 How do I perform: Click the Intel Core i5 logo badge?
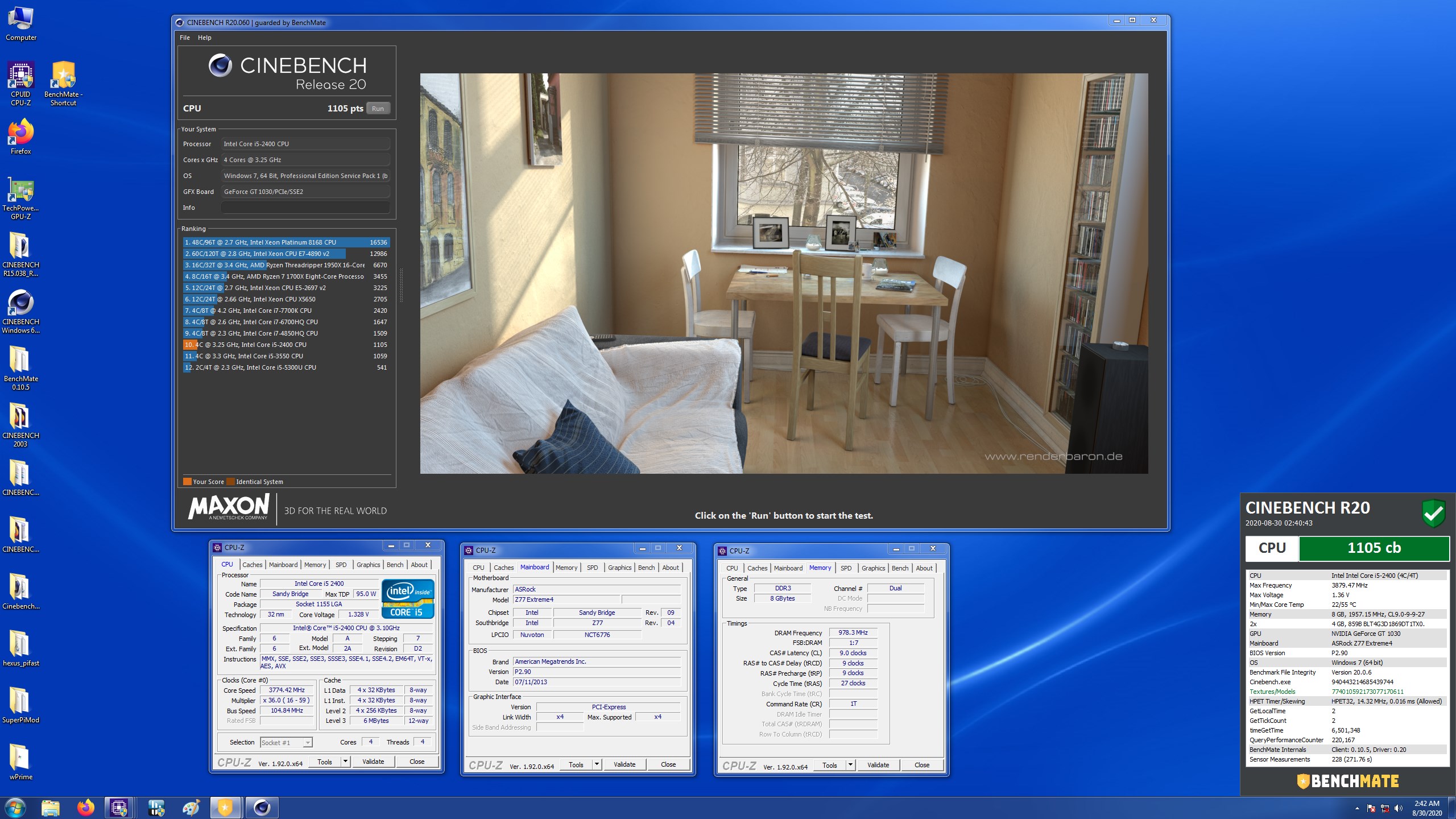[x=408, y=598]
